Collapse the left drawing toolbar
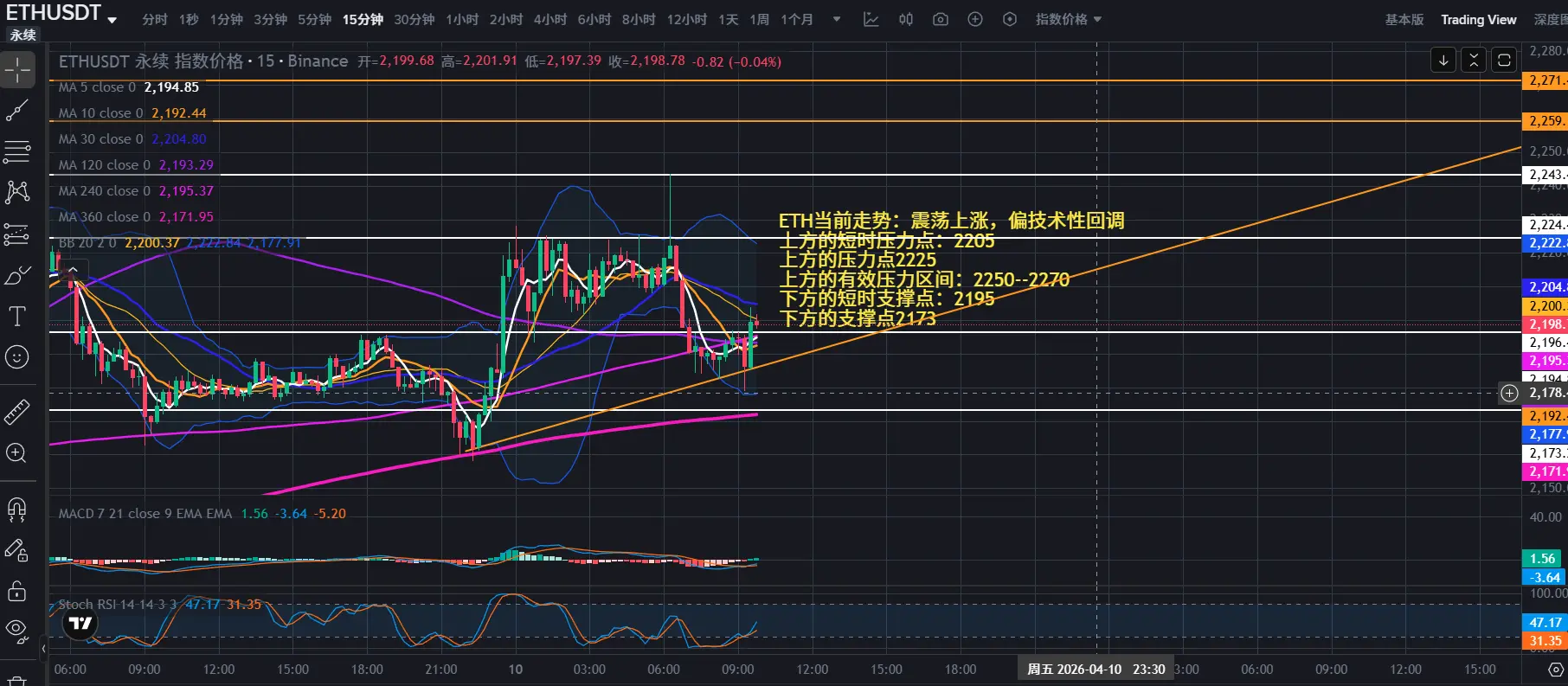This screenshot has height=686, width=1568. 44,647
